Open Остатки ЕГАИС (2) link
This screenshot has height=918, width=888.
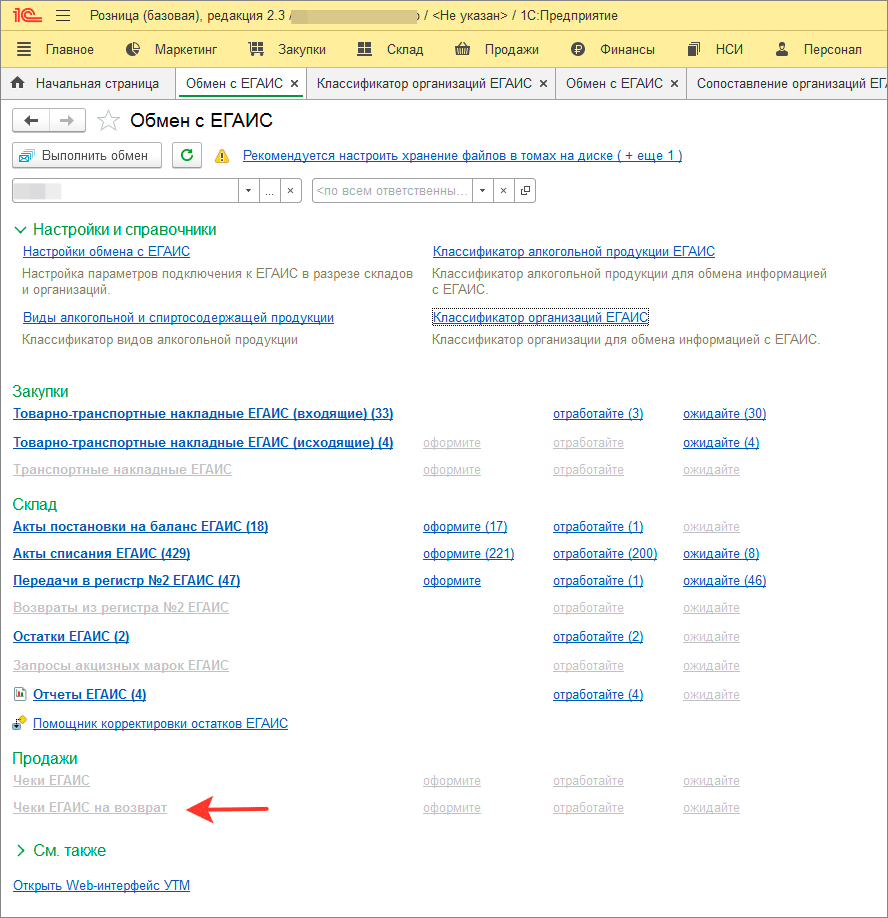point(71,636)
